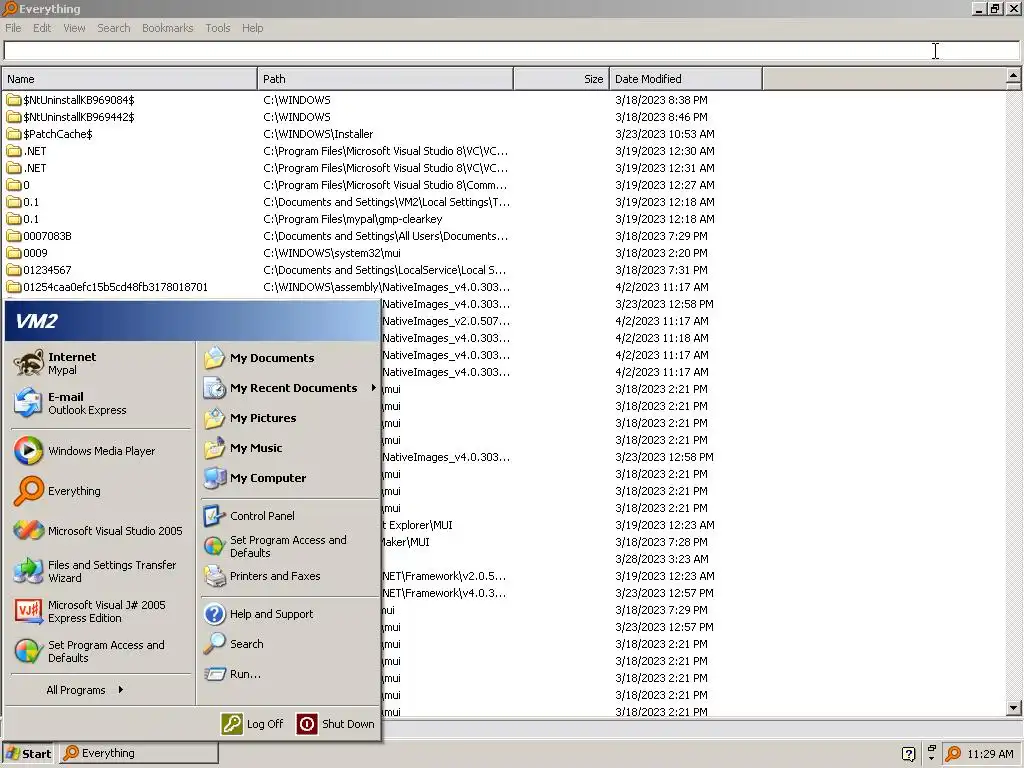Open the Tools menu
This screenshot has width=1024, height=768.
pyautogui.click(x=217, y=28)
